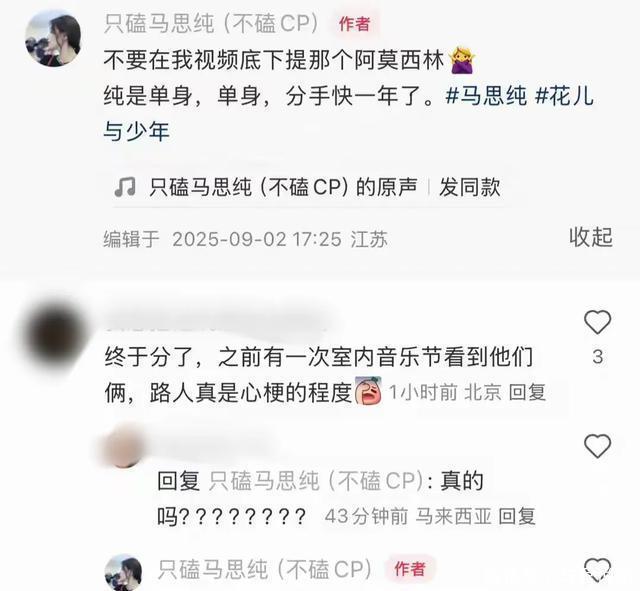Tap the 作者 badge in bottom reply
The height and width of the screenshot is (591, 640).
coord(409,569)
